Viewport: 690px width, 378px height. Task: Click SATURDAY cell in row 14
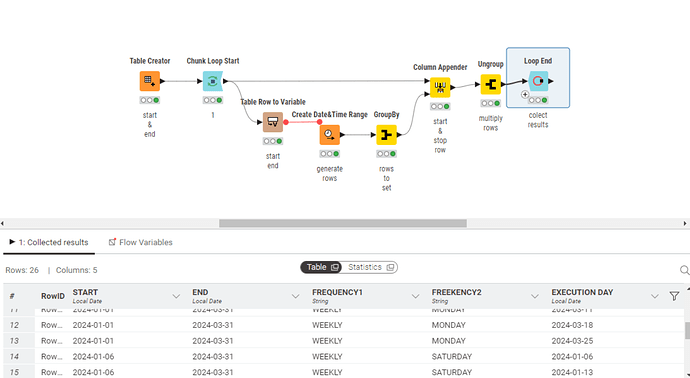pos(452,357)
